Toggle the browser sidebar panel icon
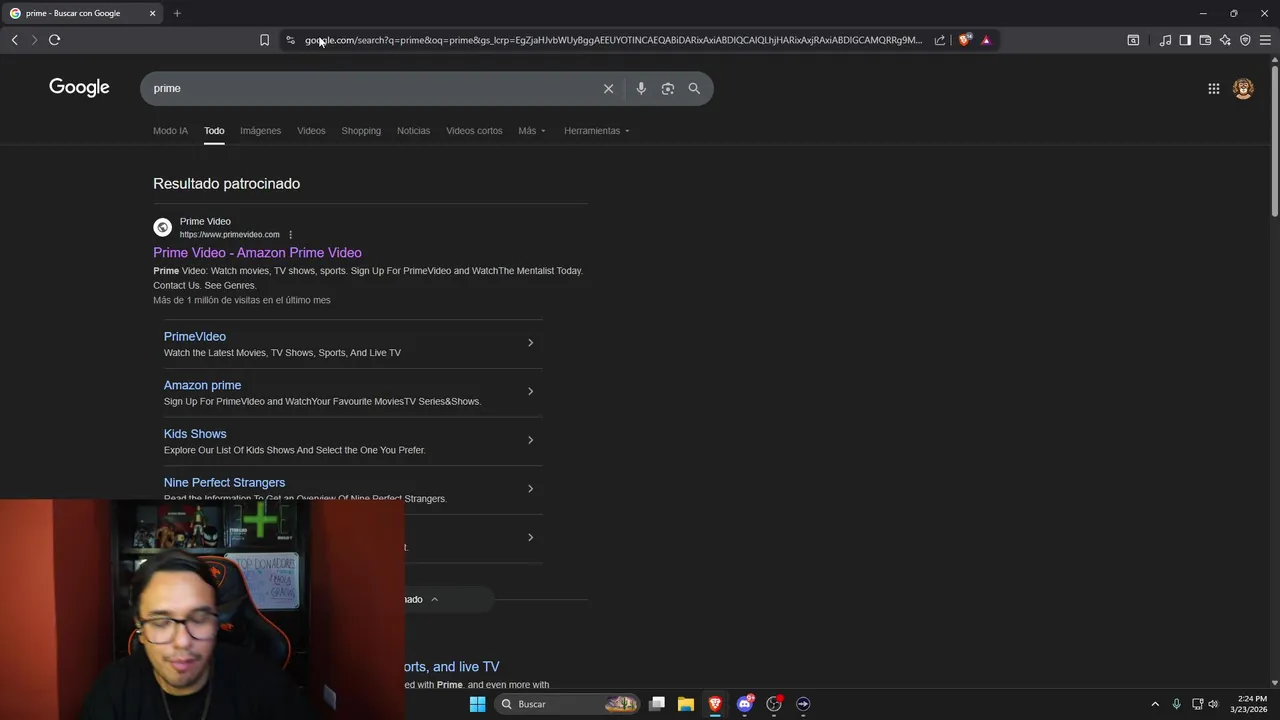 (x=1185, y=40)
